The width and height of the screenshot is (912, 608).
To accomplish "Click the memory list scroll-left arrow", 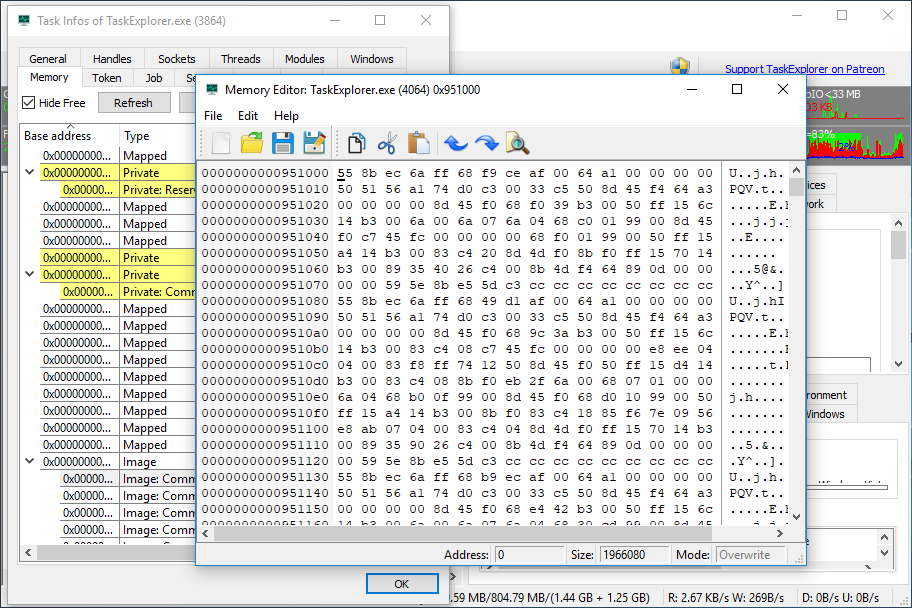I will [x=28, y=552].
